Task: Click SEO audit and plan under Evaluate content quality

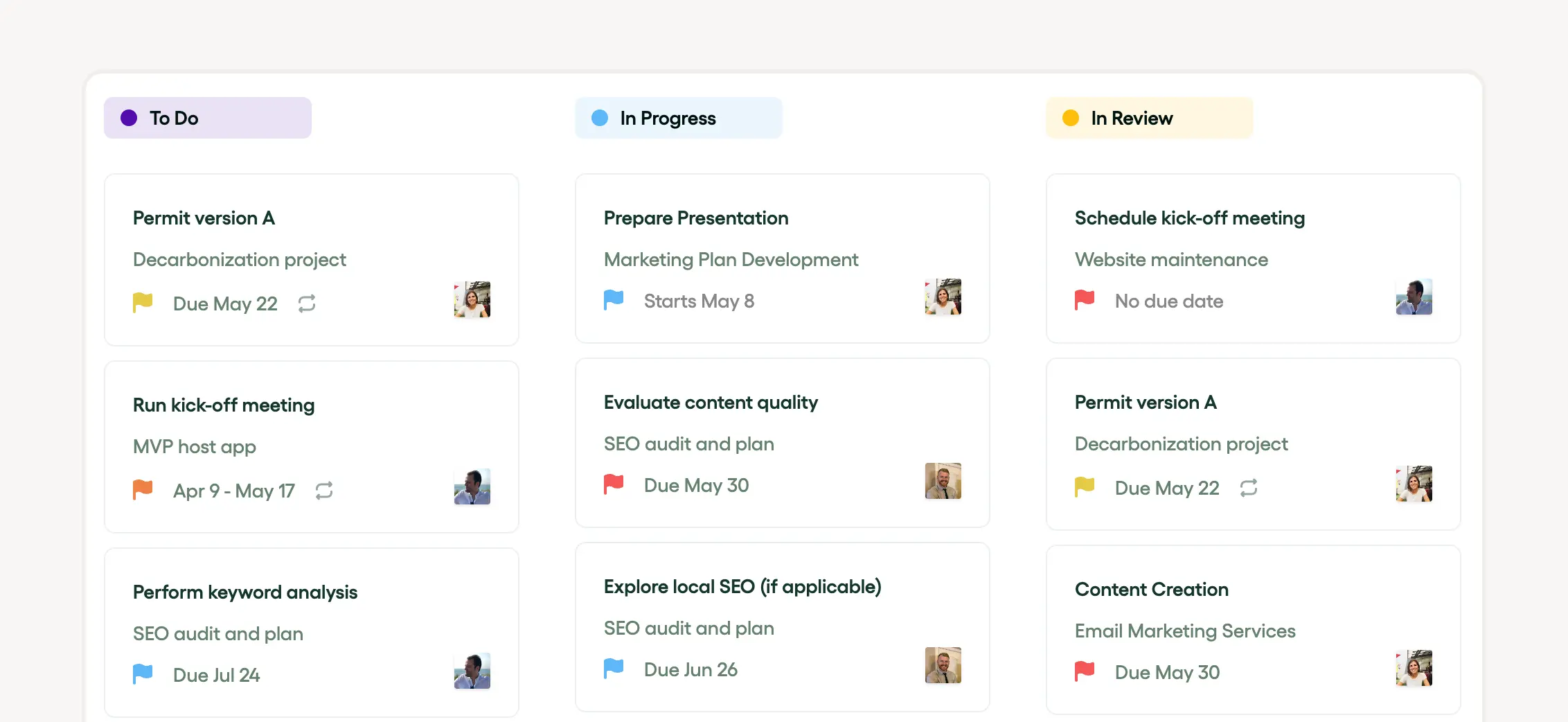Action: tap(689, 444)
